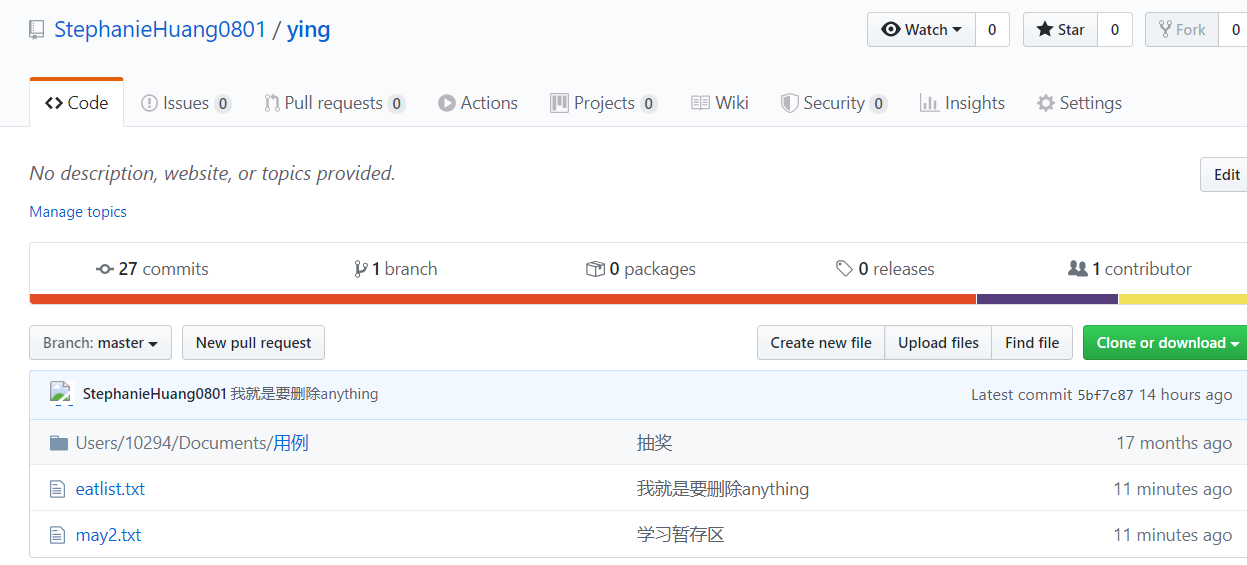
Task: Click Find file button
Action: (x=1032, y=342)
